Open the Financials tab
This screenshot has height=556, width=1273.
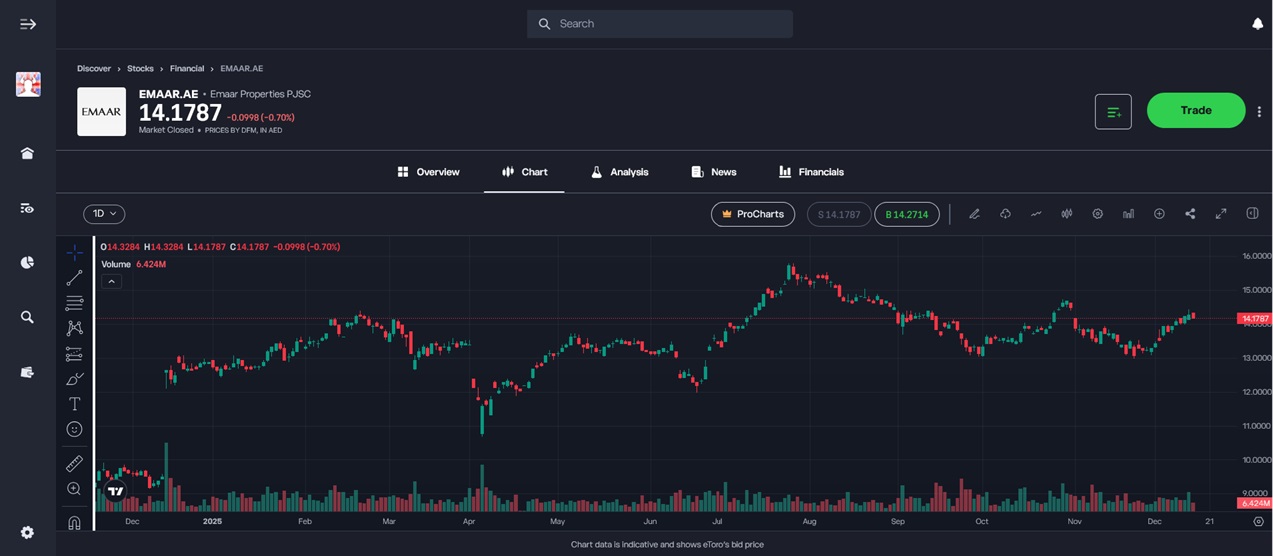tap(811, 172)
